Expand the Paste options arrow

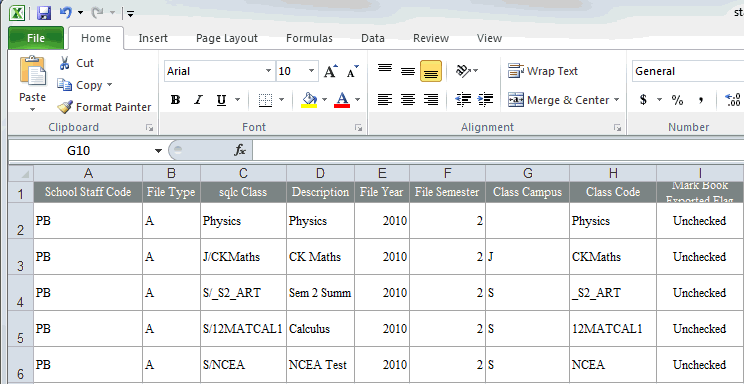33,110
